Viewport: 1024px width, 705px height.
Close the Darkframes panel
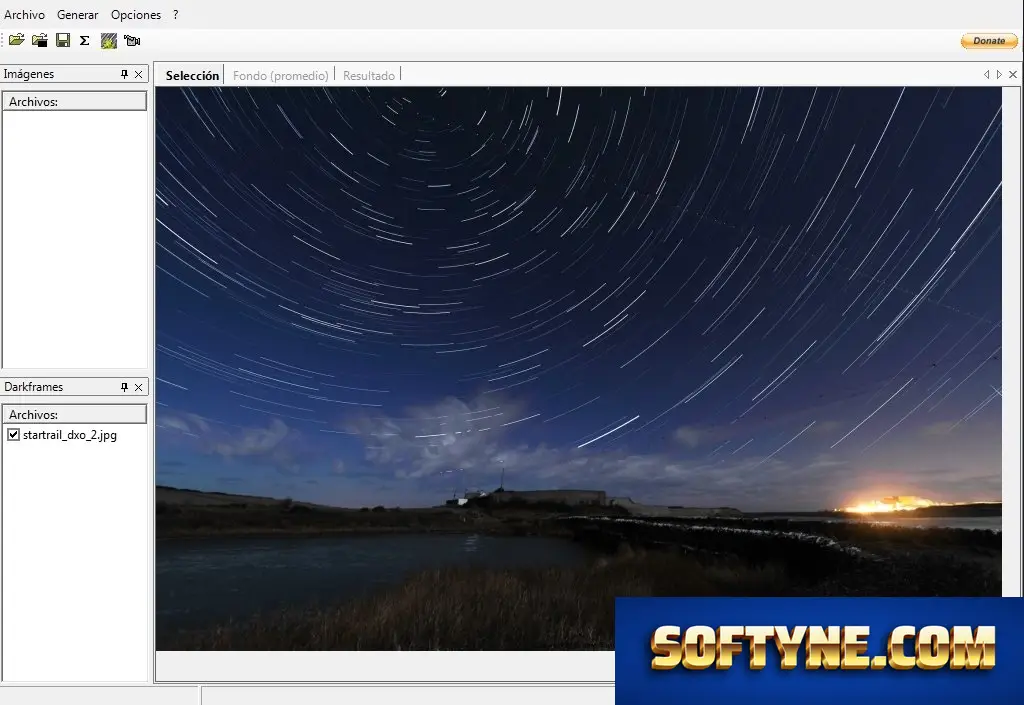click(138, 387)
